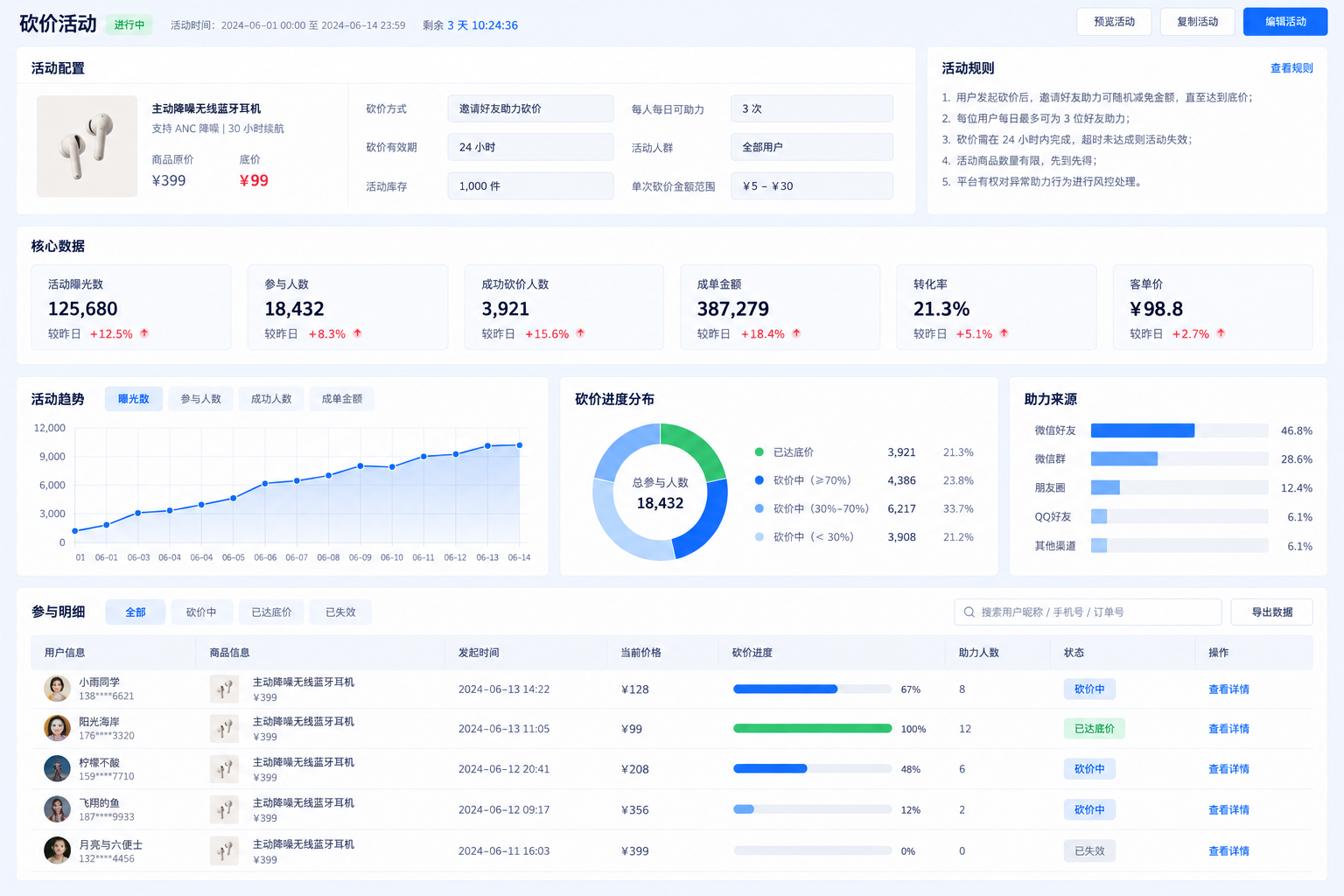Click the 已达底价 status badge in 阳光海岸's row
The height and width of the screenshot is (896, 1344).
coord(1095,729)
